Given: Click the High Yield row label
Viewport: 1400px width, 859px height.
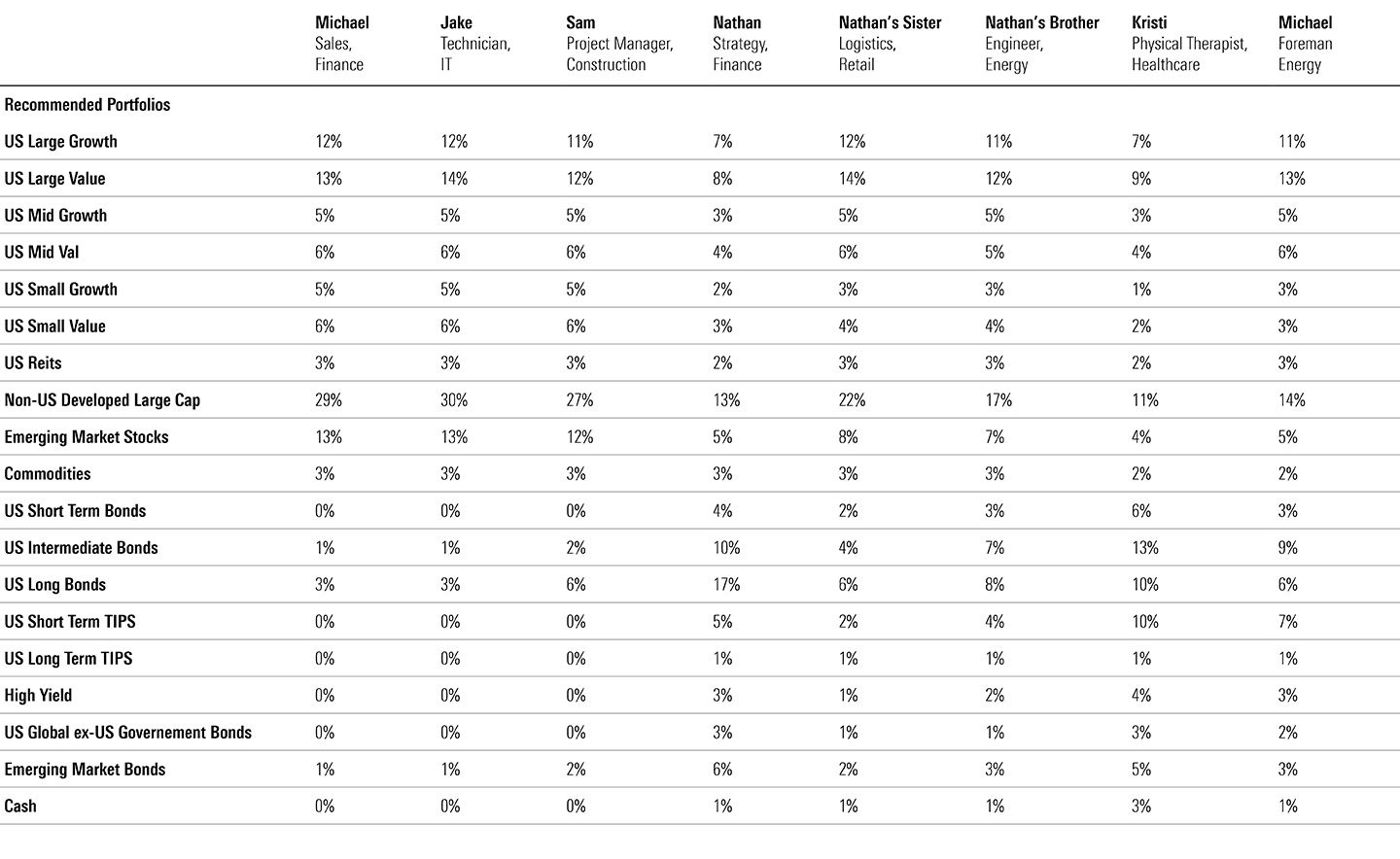Looking at the screenshot, I should click(38, 696).
